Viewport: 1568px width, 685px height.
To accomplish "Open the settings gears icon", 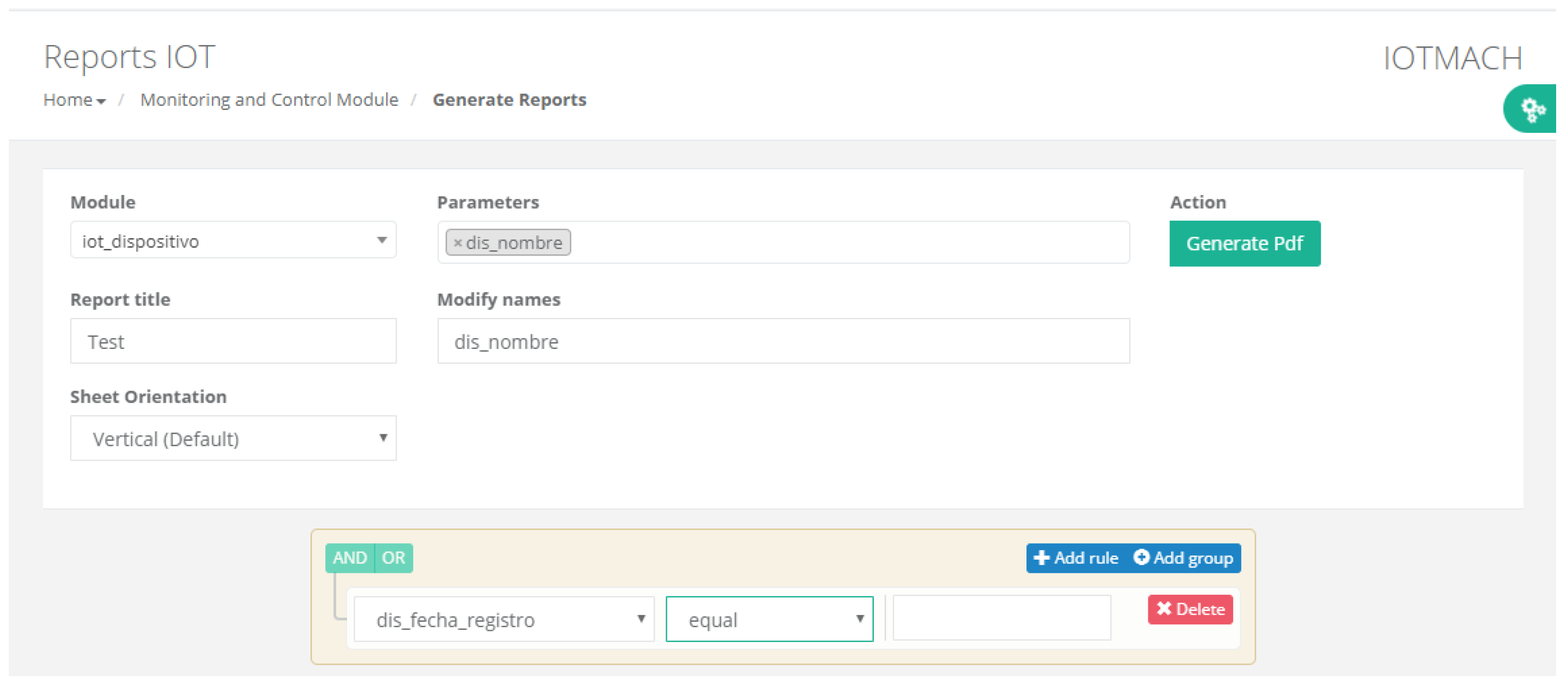I will pos(1531,110).
